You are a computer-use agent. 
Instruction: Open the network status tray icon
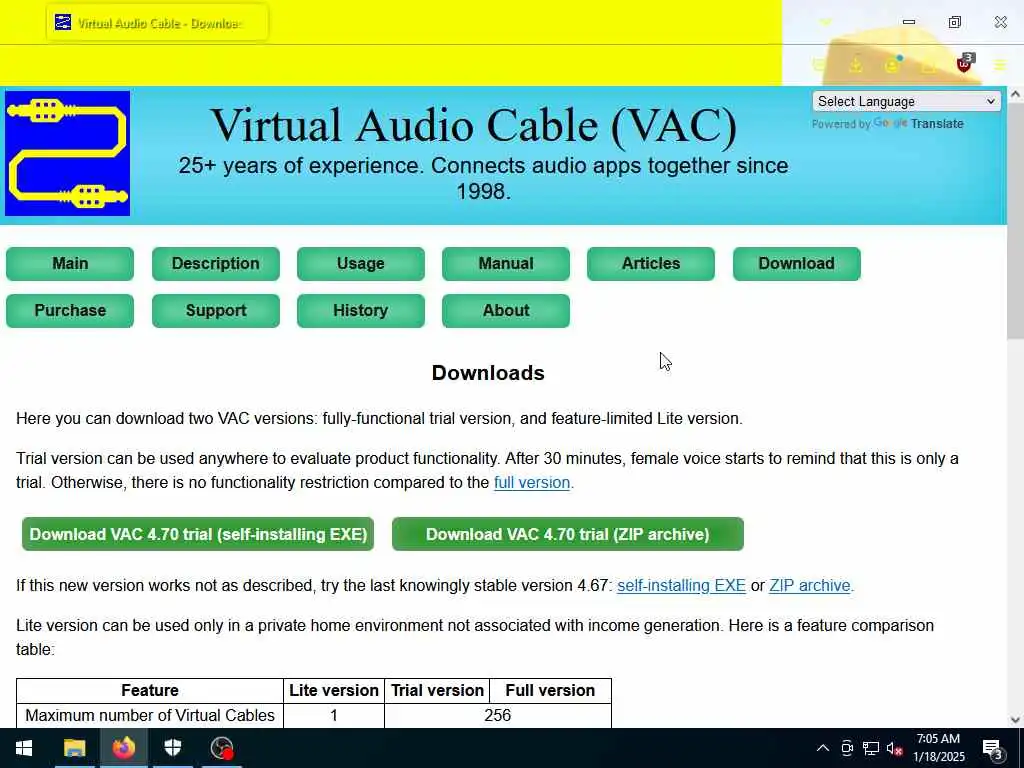(x=871, y=748)
